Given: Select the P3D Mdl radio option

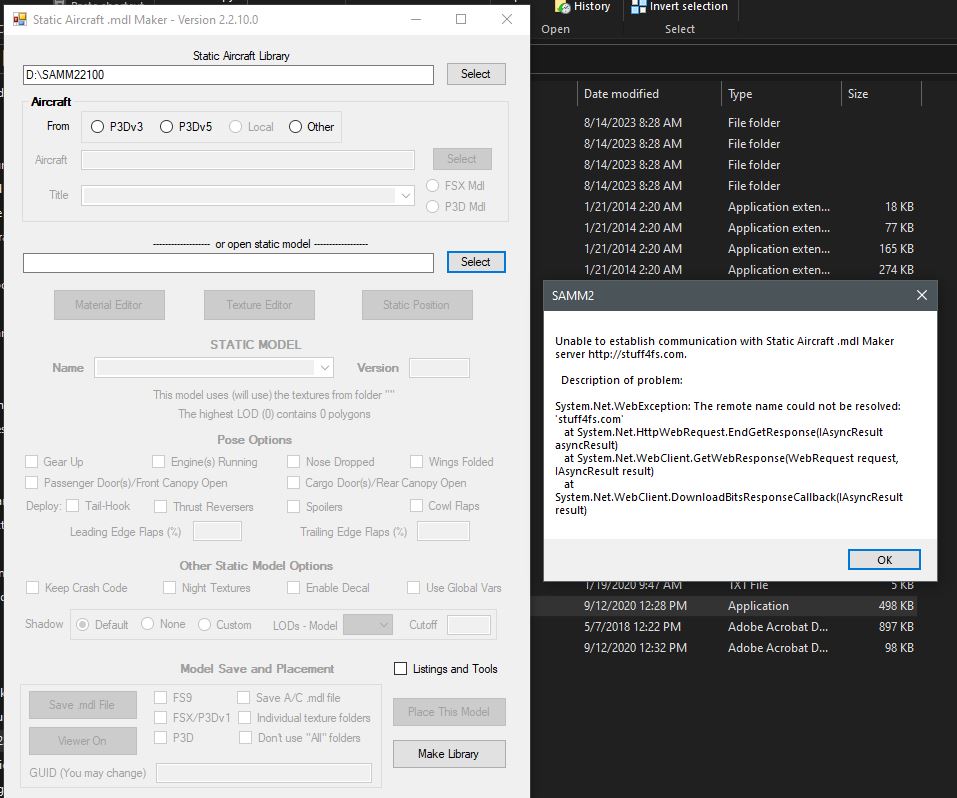Looking at the screenshot, I should (x=432, y=206).
